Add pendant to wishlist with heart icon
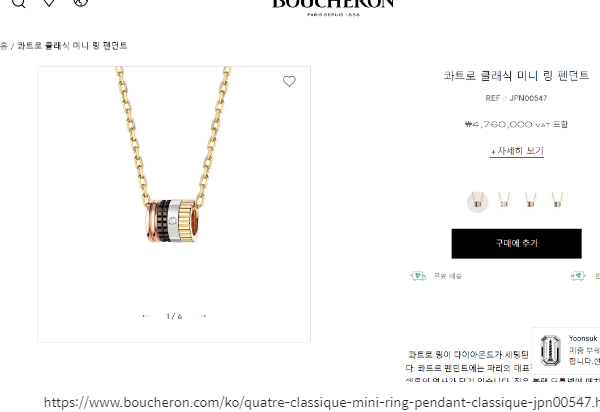 click(289, 81)
